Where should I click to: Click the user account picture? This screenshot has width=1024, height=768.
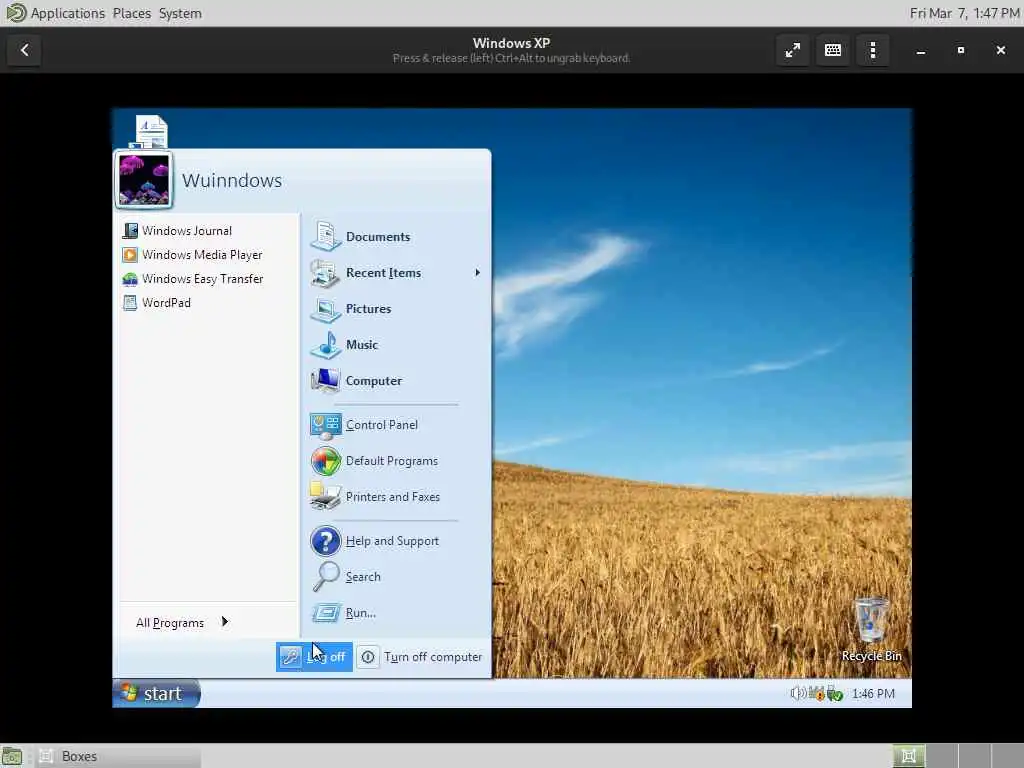tap(144, 180)
